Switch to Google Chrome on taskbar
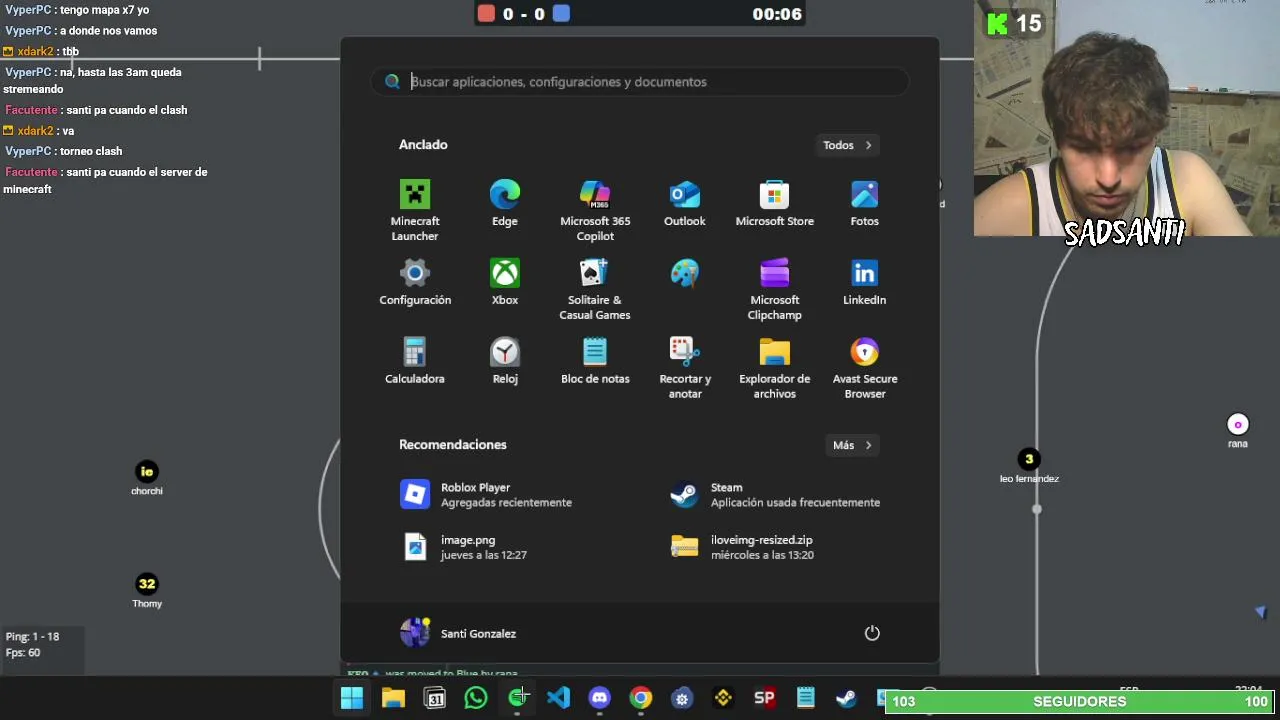The image size is (1280, 720). click(641, 699)
